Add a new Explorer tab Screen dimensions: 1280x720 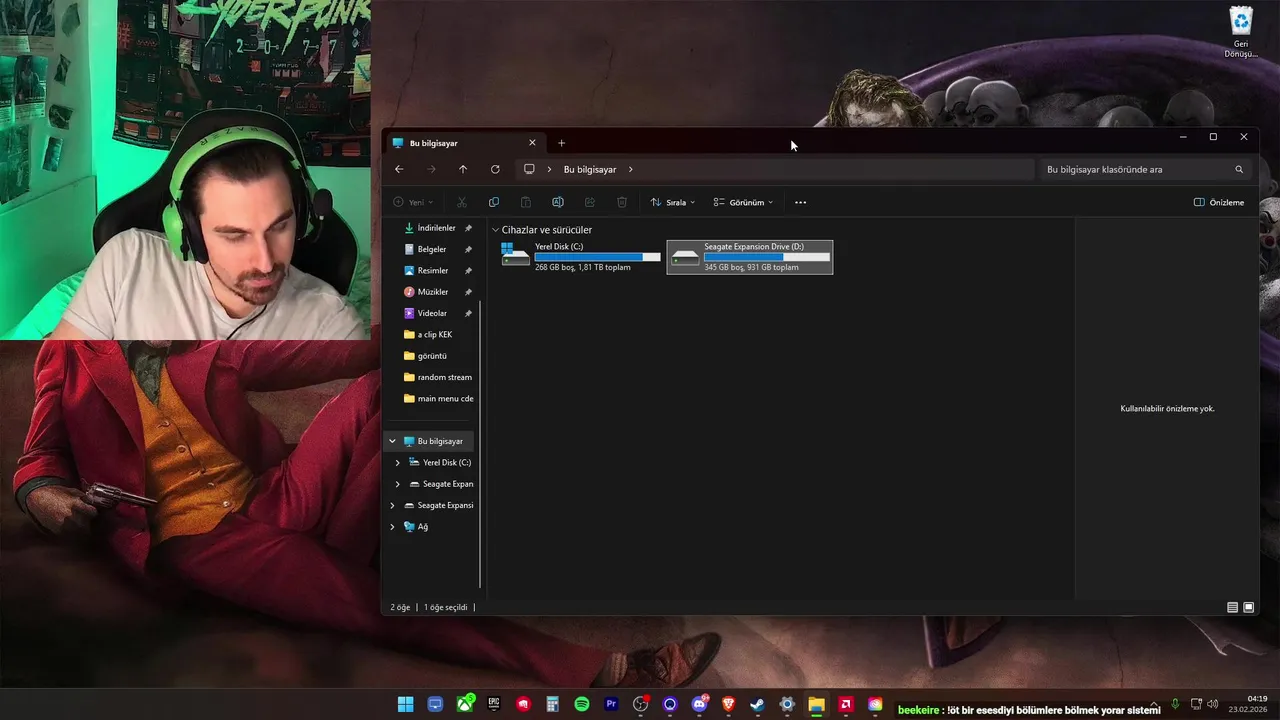(561, 143)
